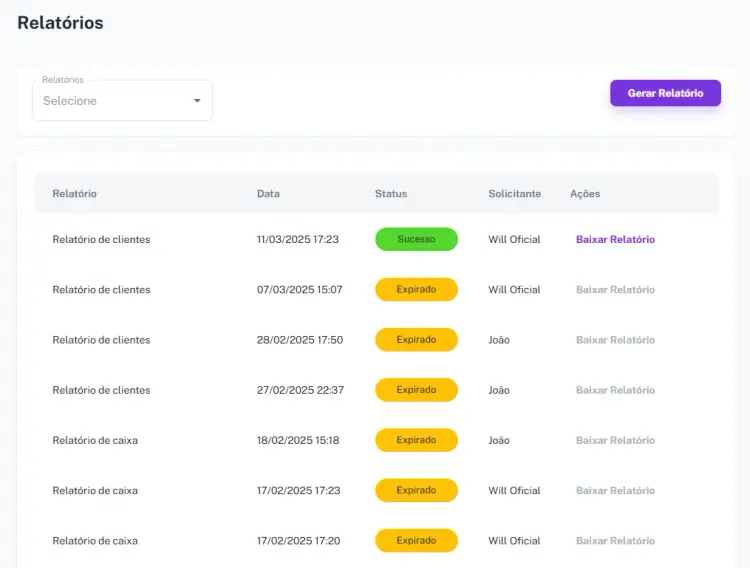Click the Status column header
The image size is (750, 568).
[x=391, y=194]
